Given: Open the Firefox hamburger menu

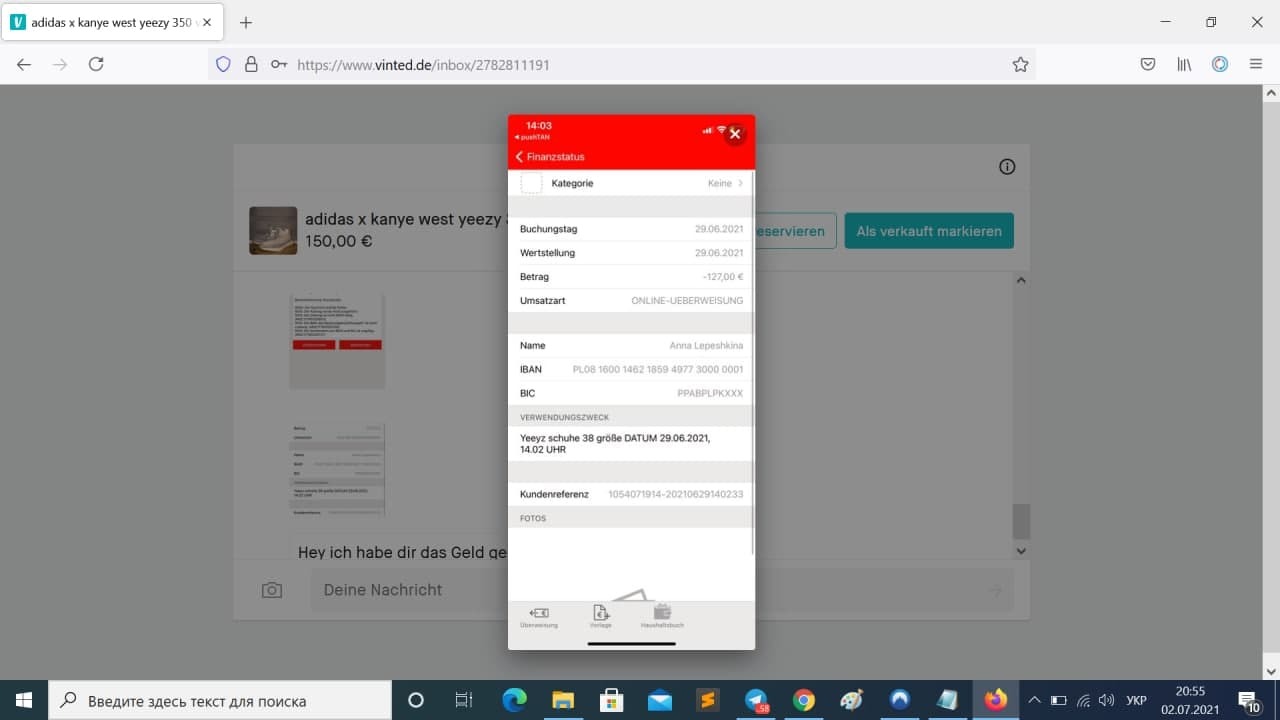Looking at the screenshot, I should tap(1256, 64).
